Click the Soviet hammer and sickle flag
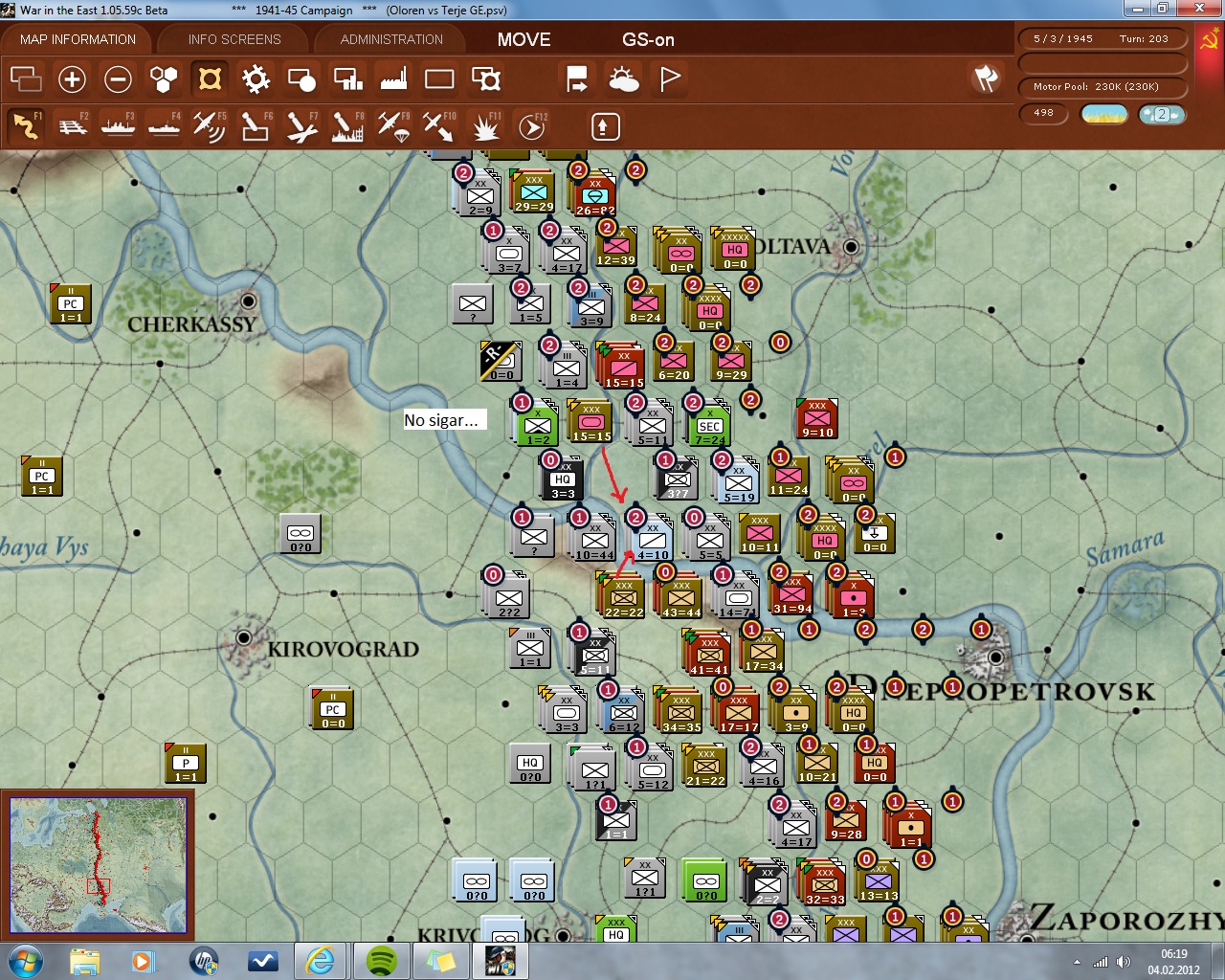This screenshot has width=1225, height=980. (x=1209, y=40)
